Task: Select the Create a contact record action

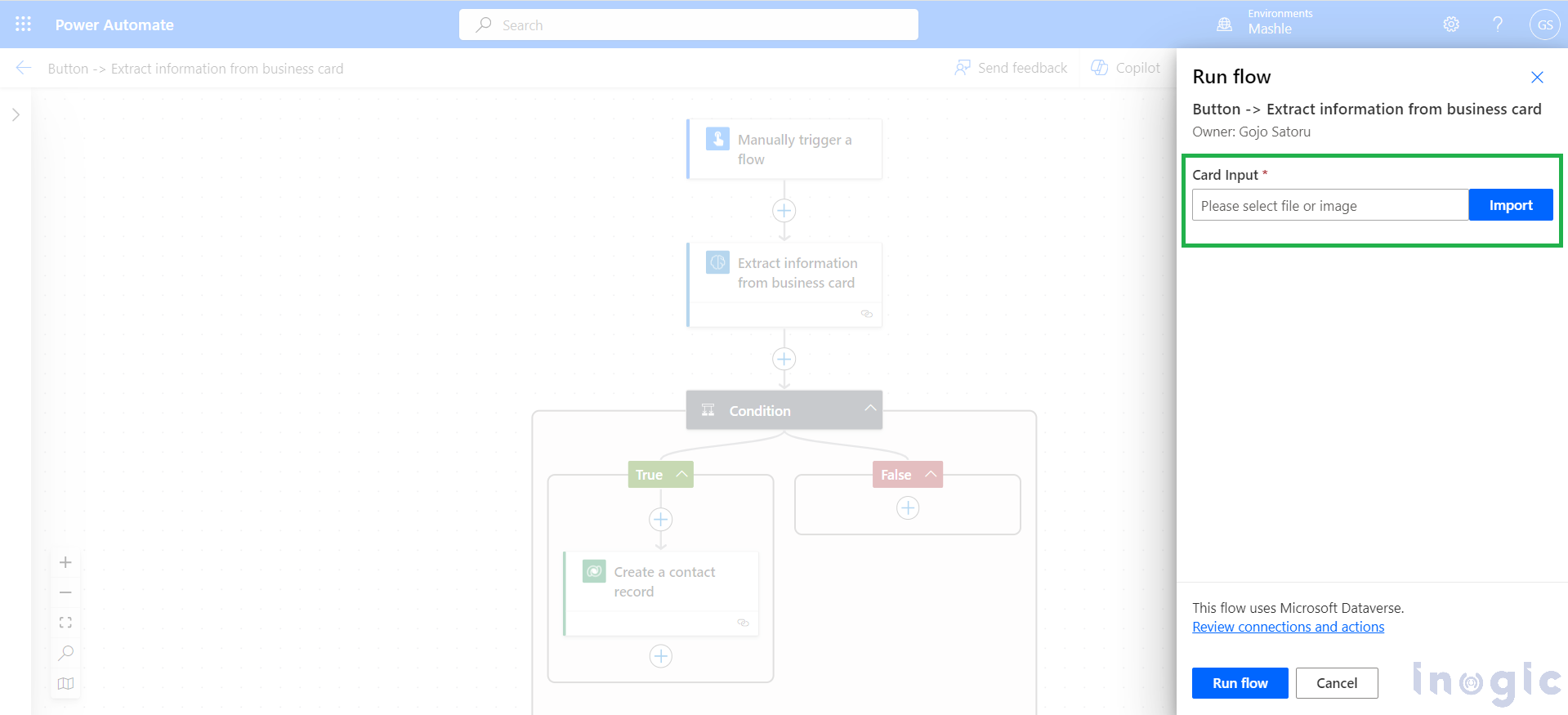Action: pos(661,593)
